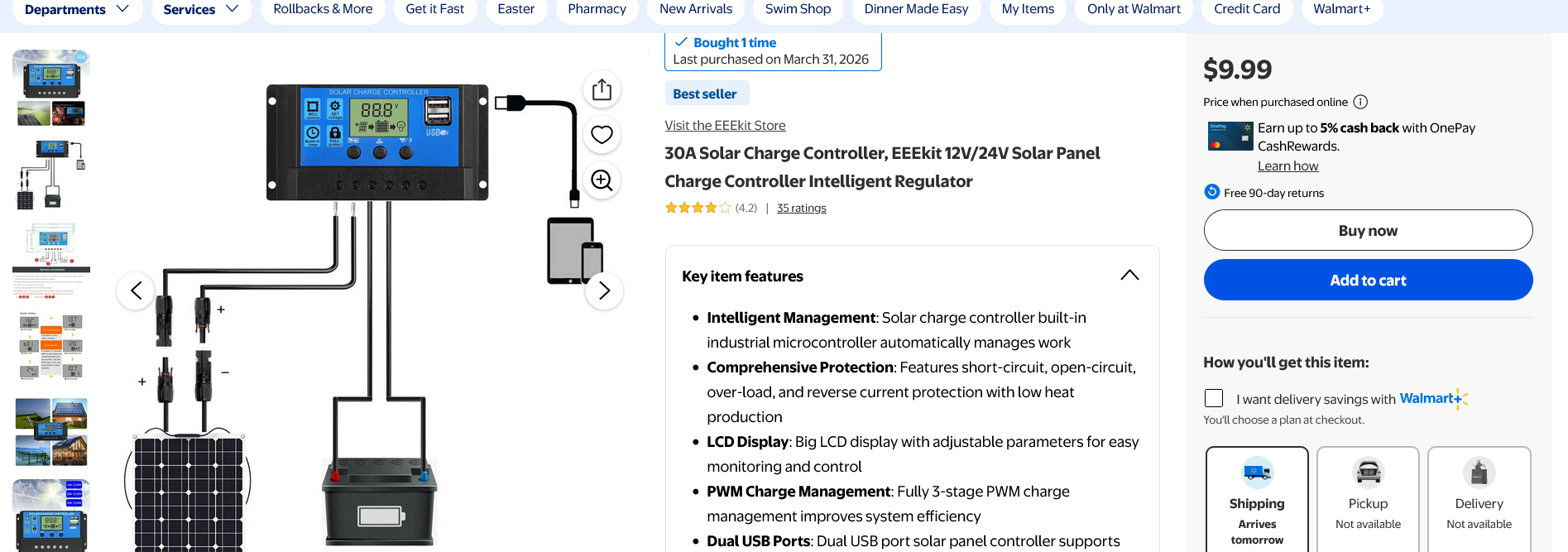1568x552 pixels.
Task: Switch to the Pharmacy section
Action: coord(597,9)
